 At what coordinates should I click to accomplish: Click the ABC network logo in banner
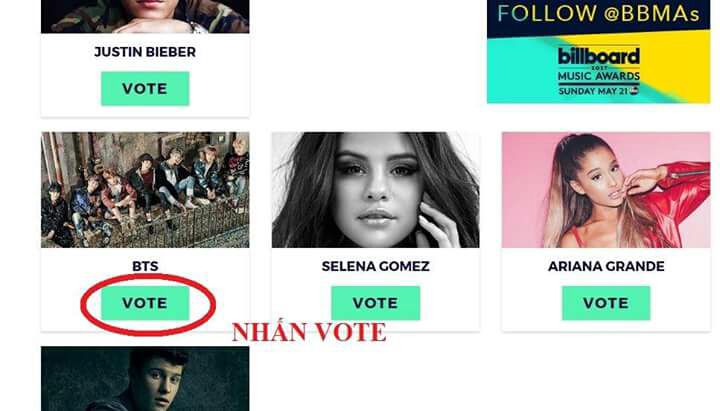click(634, 90)
